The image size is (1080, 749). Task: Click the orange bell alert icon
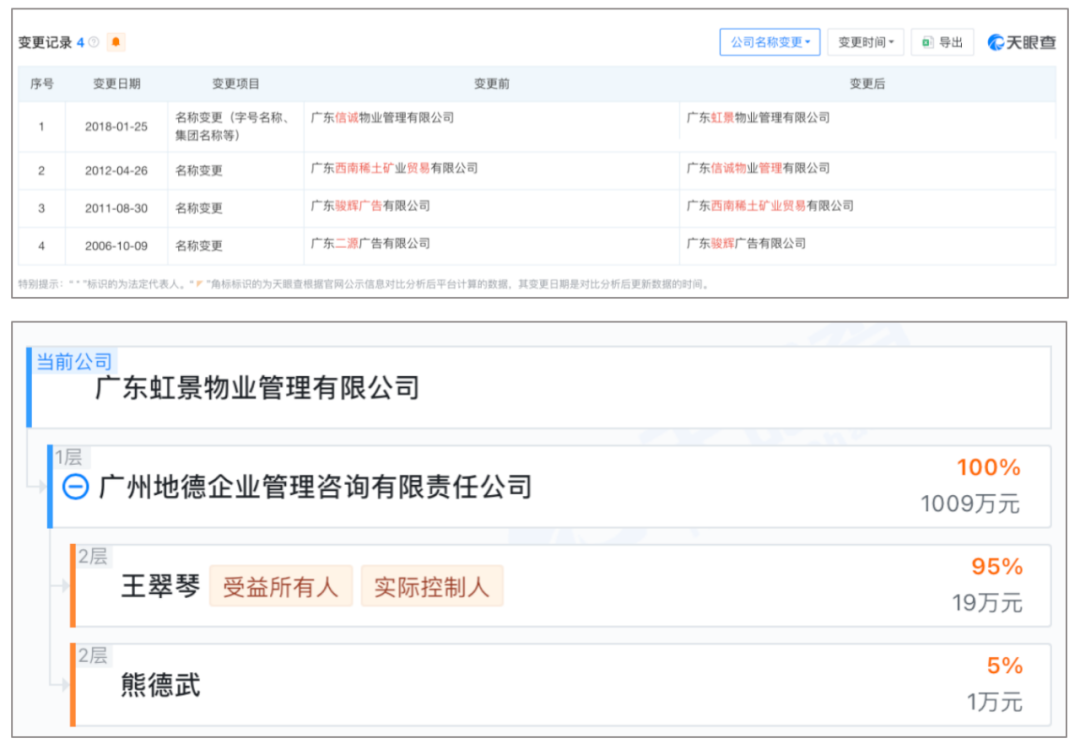tap(116, 42)
